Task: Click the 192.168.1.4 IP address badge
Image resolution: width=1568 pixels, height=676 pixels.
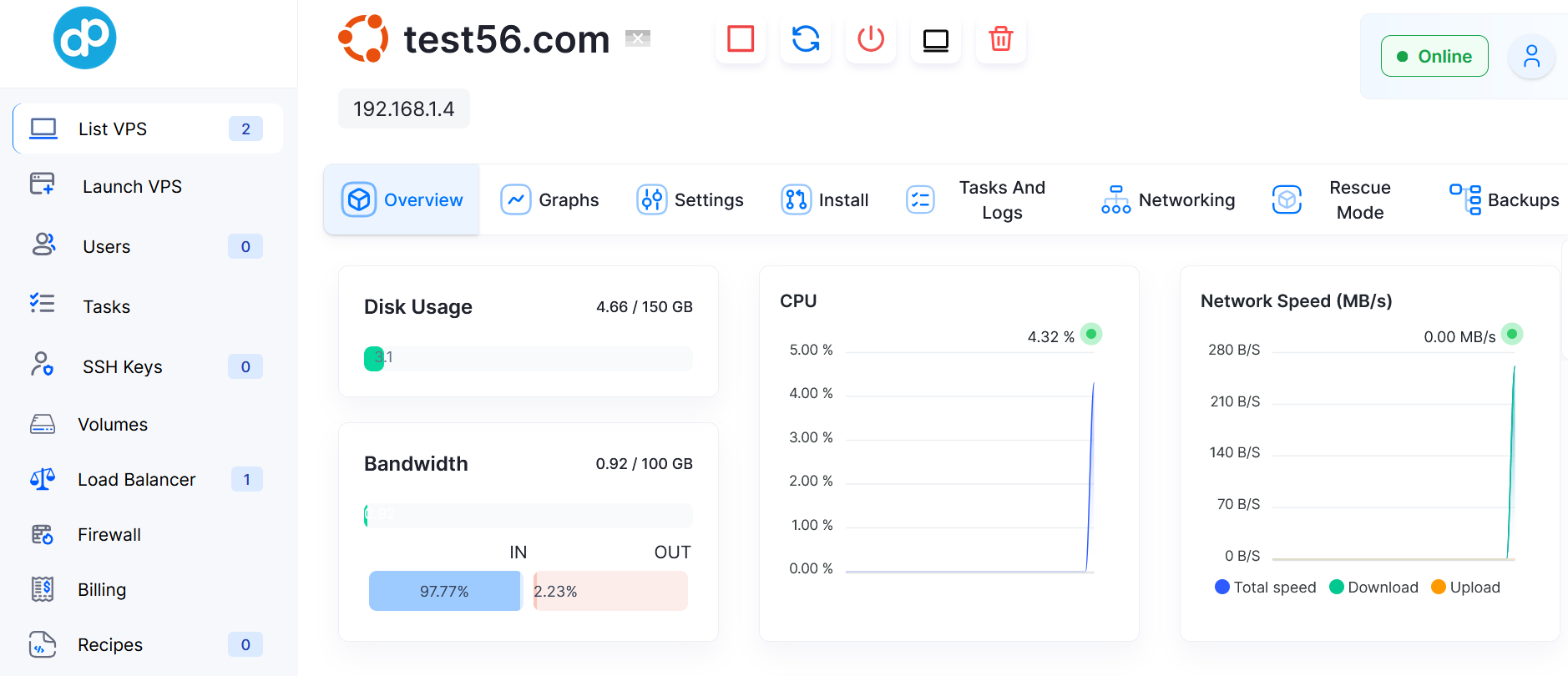Action: pos(404,109)
